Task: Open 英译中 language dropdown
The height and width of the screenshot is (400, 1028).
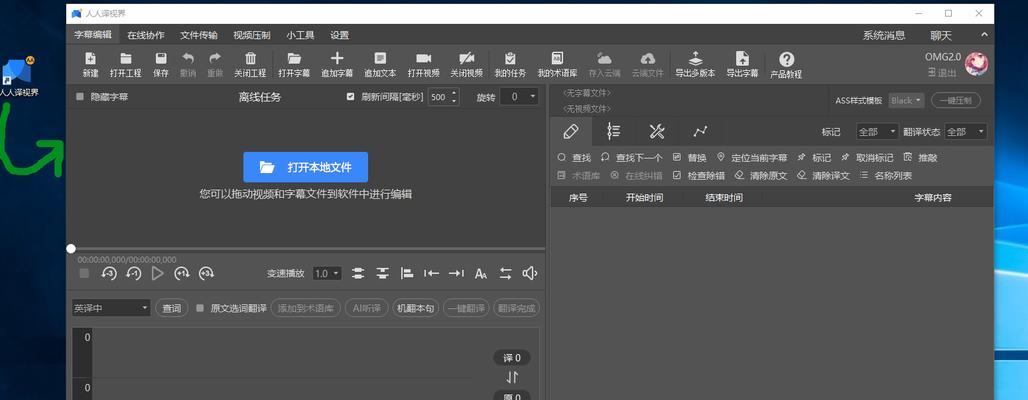Action: coord(111,308)
